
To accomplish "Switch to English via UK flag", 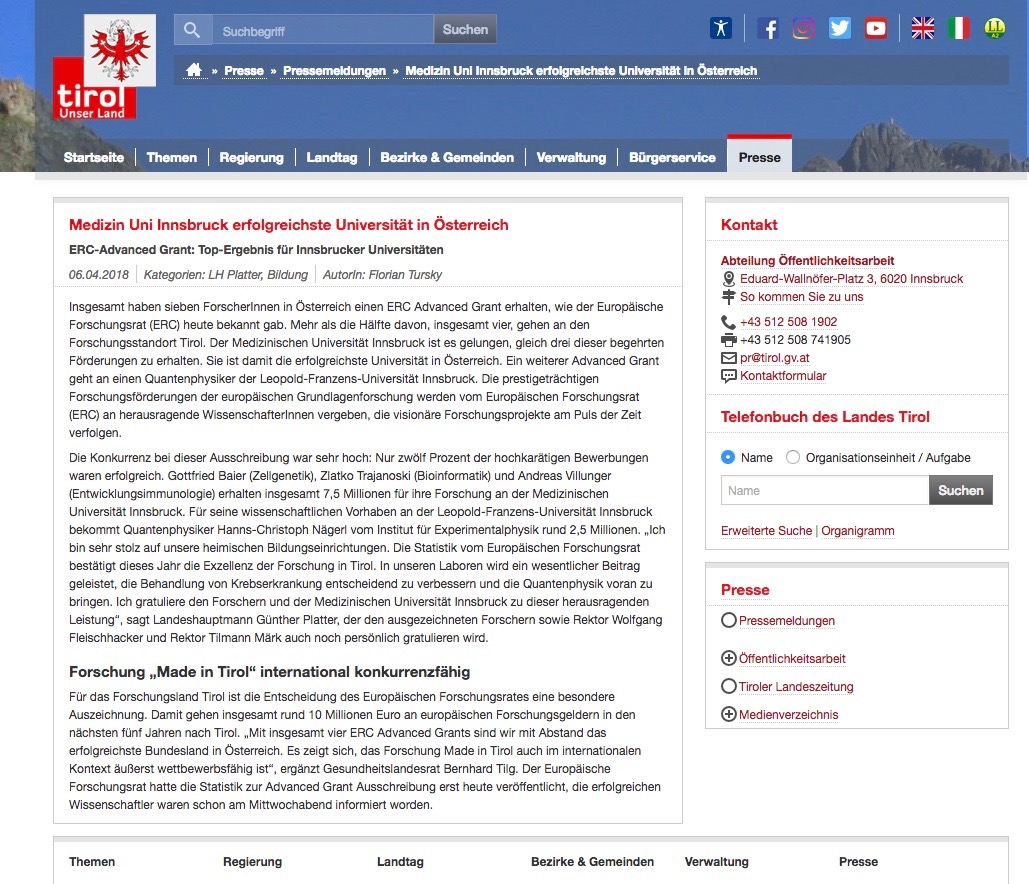I will 923,28.
